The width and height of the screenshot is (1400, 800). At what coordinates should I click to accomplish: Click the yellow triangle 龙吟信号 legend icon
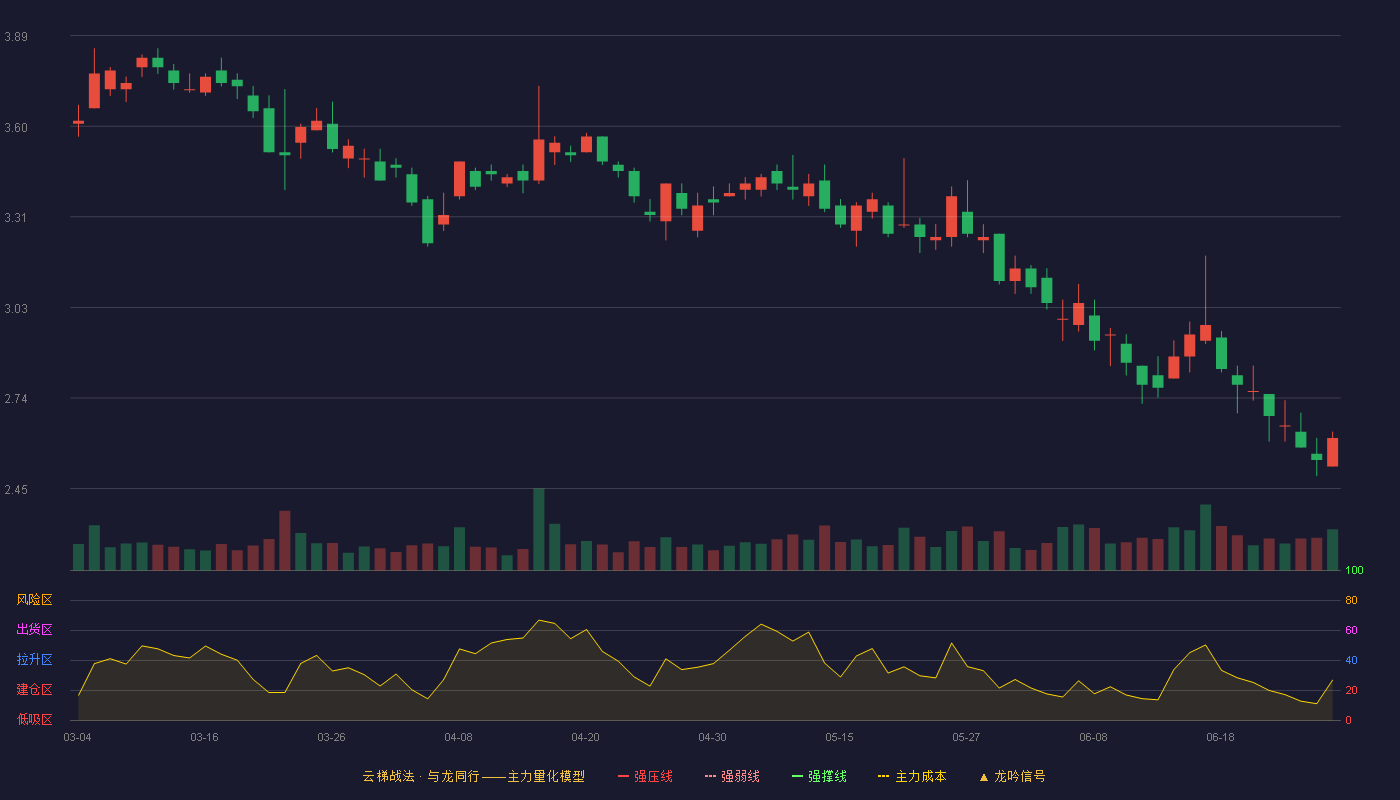[x=984, y=776]
